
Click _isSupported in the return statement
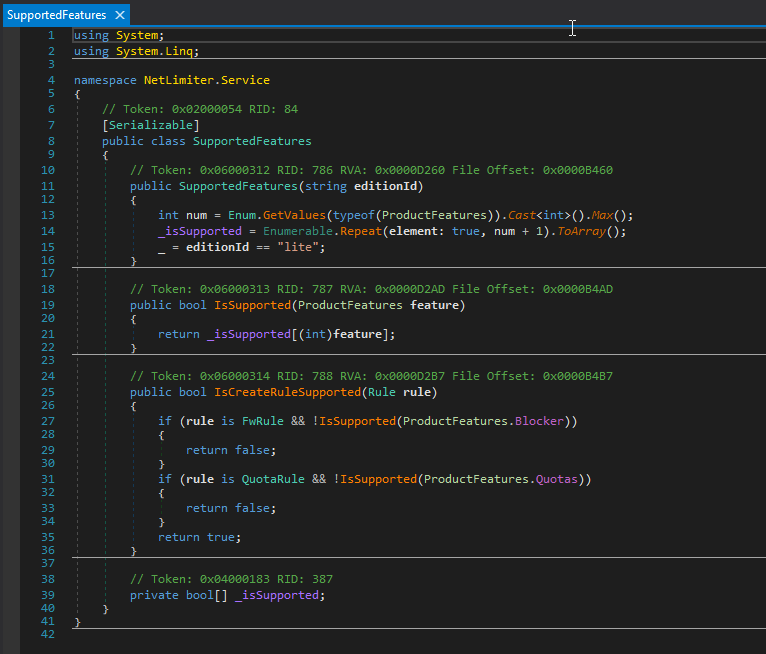pos(249,334)
